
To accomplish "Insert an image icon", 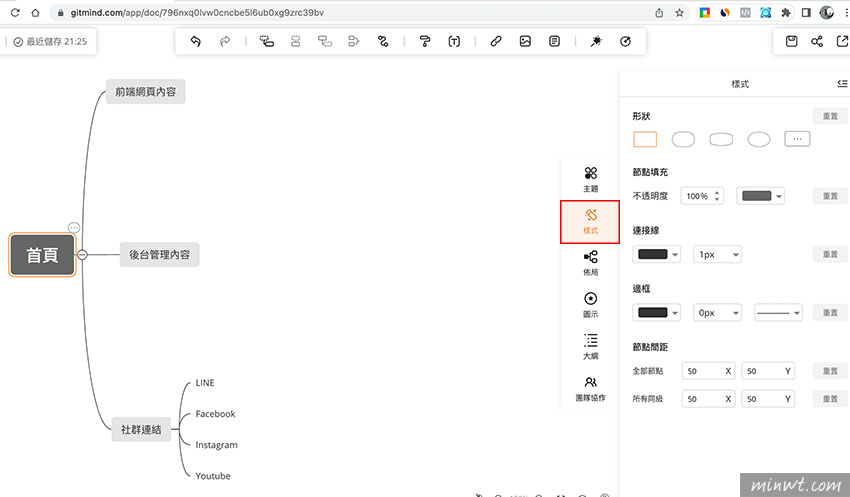I will pos(525,41).
